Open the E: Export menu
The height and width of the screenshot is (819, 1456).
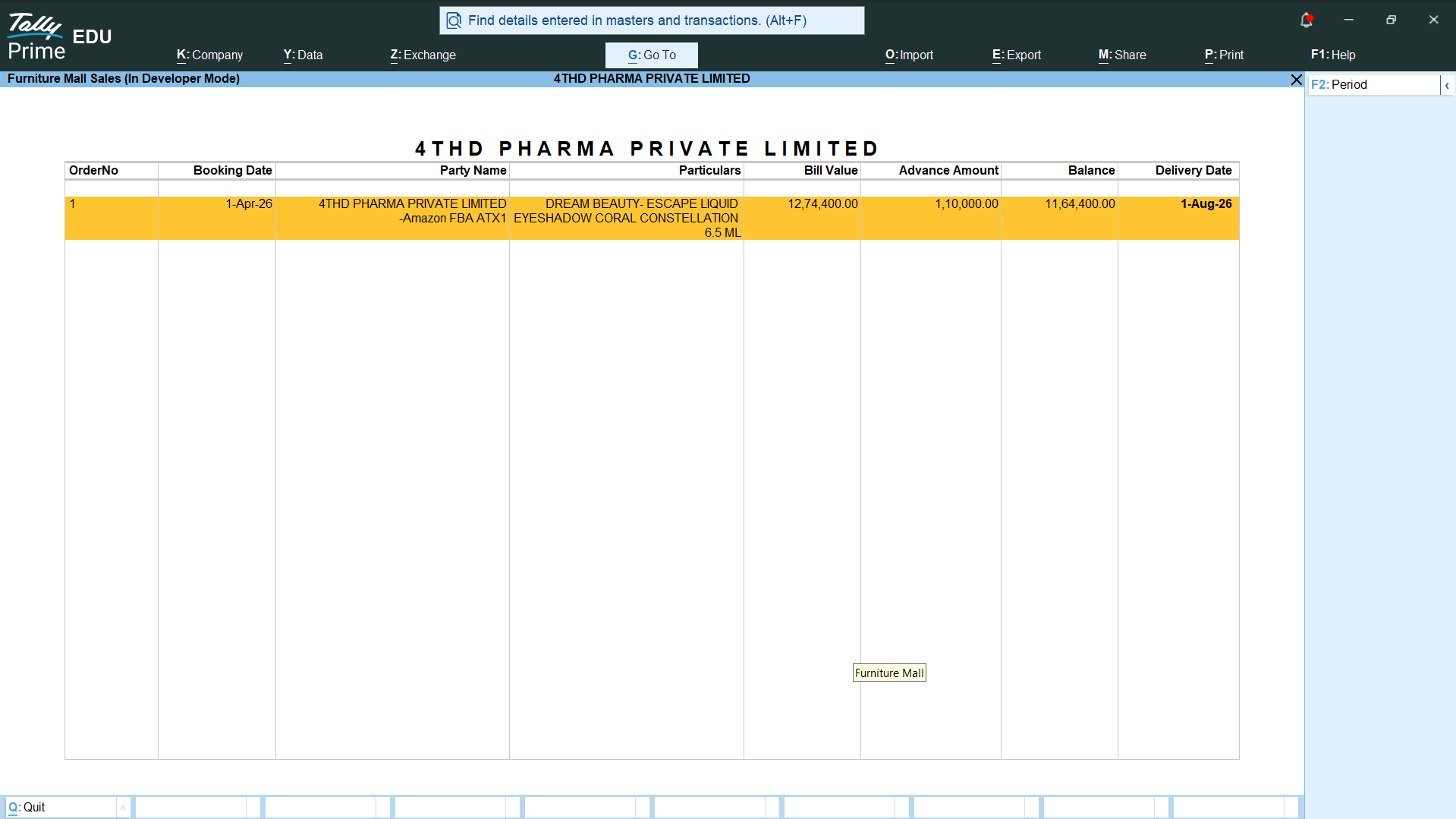(1016, 55)
